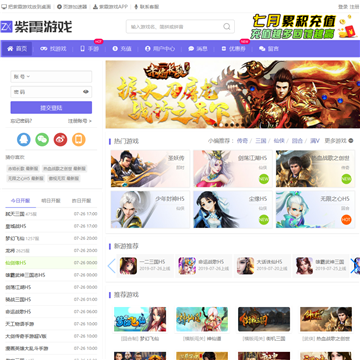Open 首页 home in the purple navbar
360x360 pixels.
[x=17, y=49]
